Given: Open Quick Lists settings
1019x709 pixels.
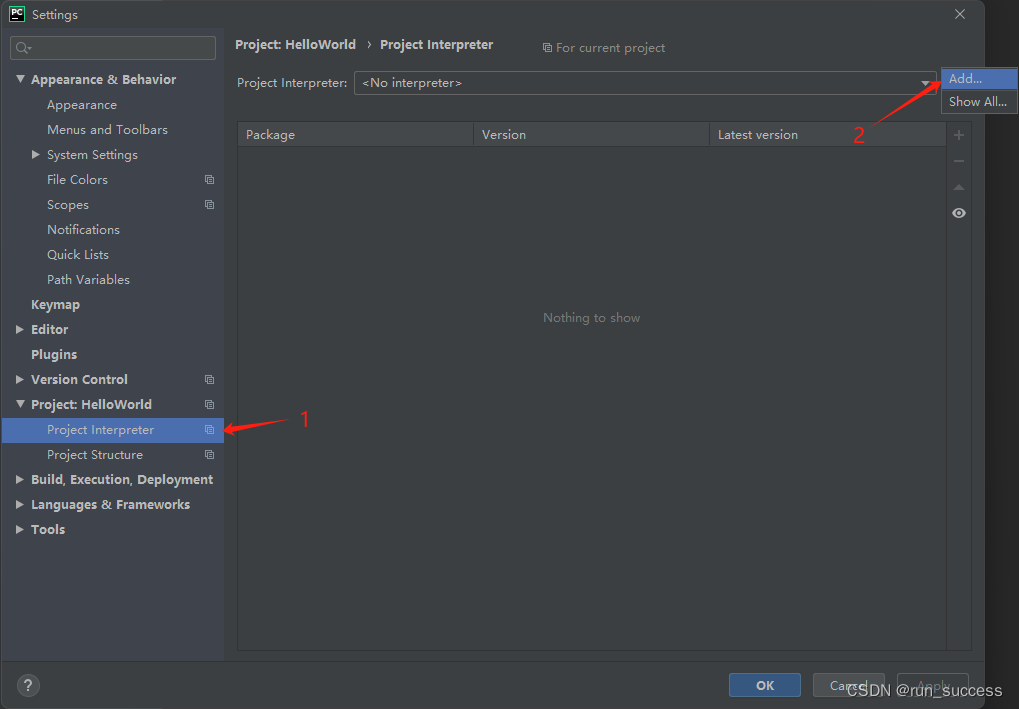Looking at the screenshot, I should [x=78, y=255].
